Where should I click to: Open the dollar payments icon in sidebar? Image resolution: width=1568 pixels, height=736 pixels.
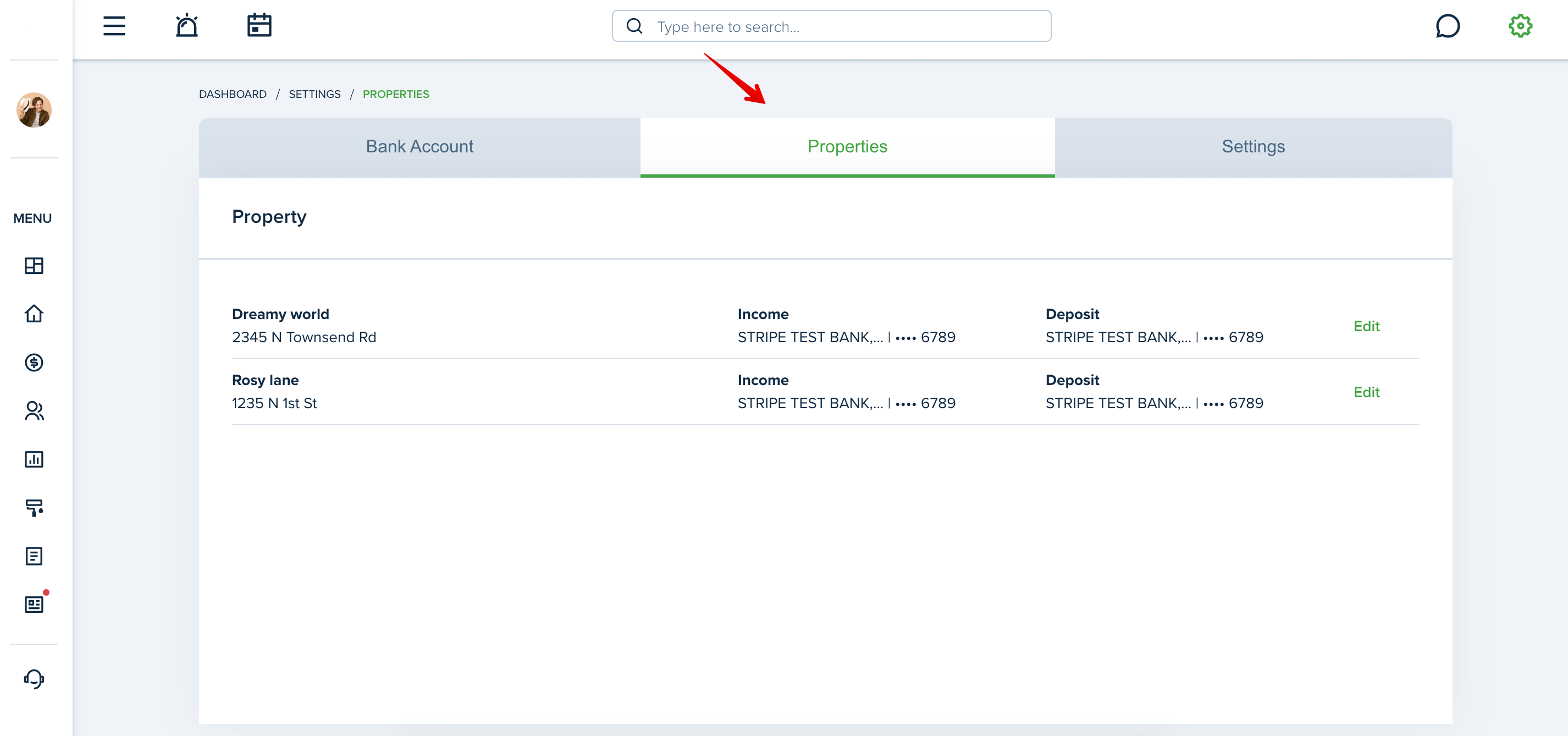[x=34, y=363]
